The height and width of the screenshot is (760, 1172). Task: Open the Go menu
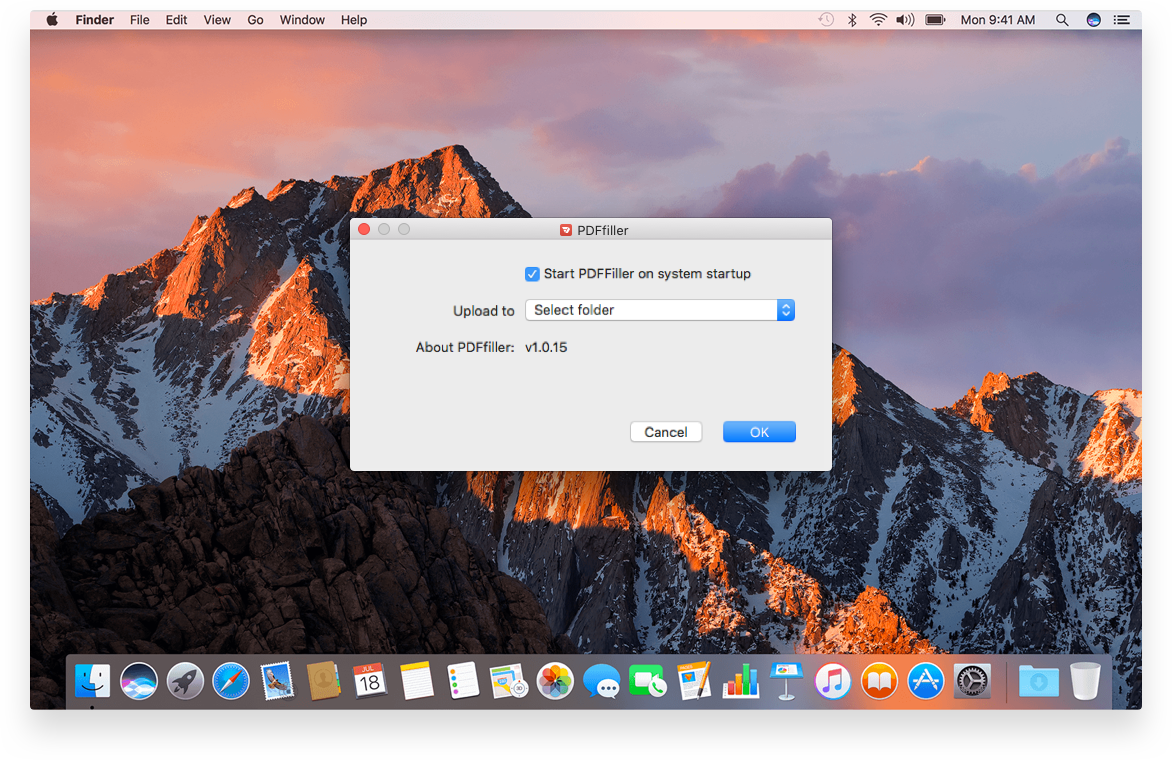pyautogui.click(x=256, y=20)
